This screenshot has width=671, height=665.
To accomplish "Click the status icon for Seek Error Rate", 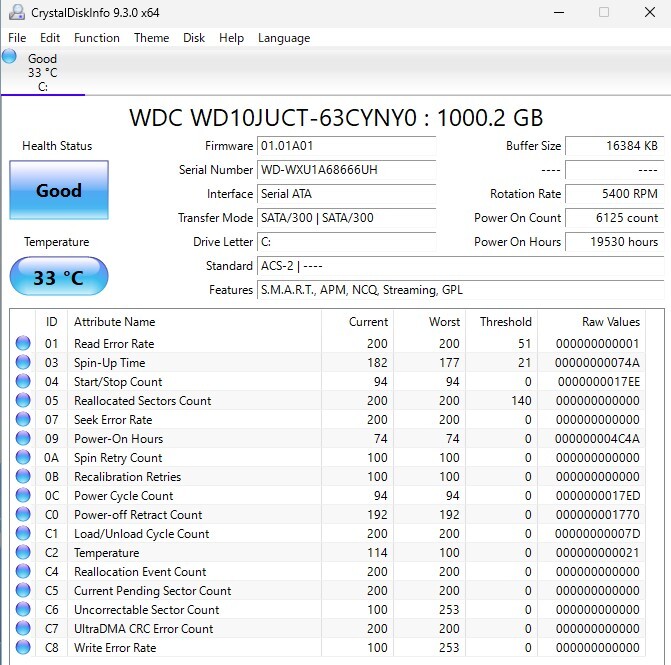I will click(23, 419).
